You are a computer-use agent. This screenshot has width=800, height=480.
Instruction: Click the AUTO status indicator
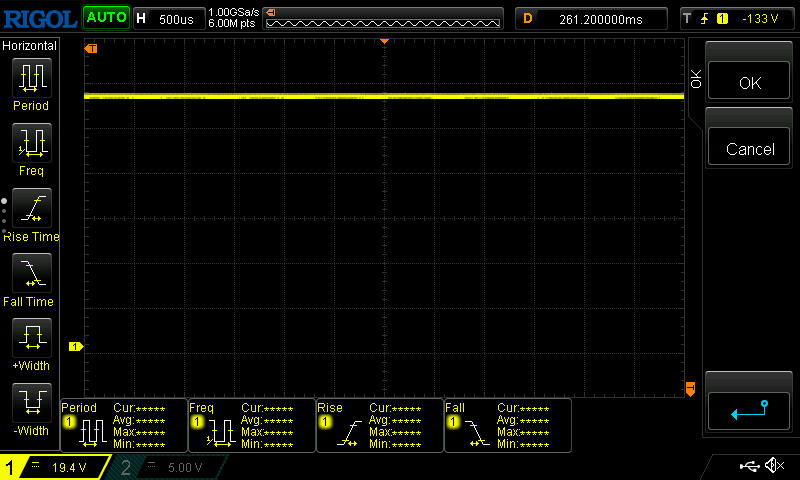coord(105,18)
